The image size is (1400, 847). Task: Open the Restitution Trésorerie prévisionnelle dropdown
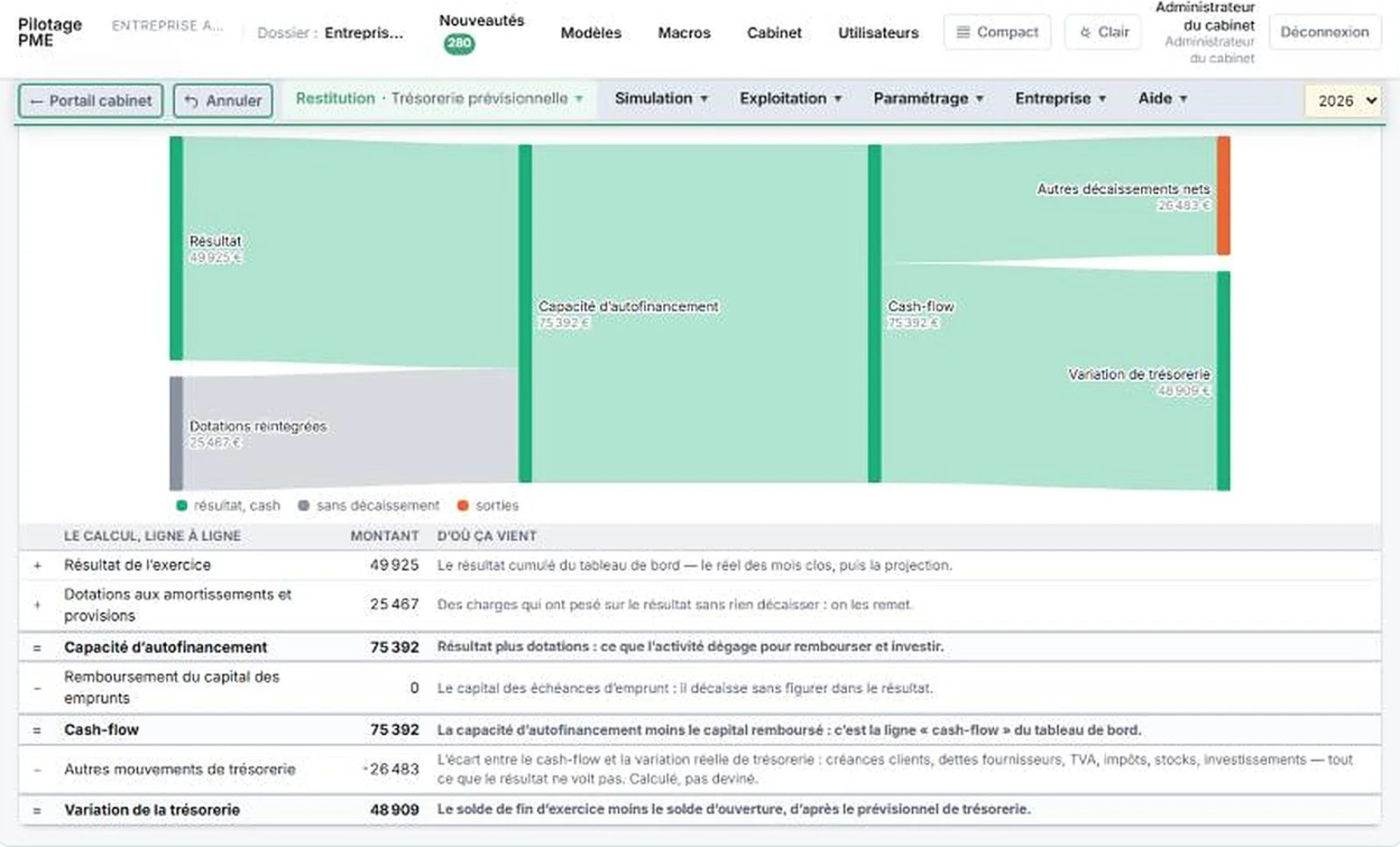tap(439, 98)
